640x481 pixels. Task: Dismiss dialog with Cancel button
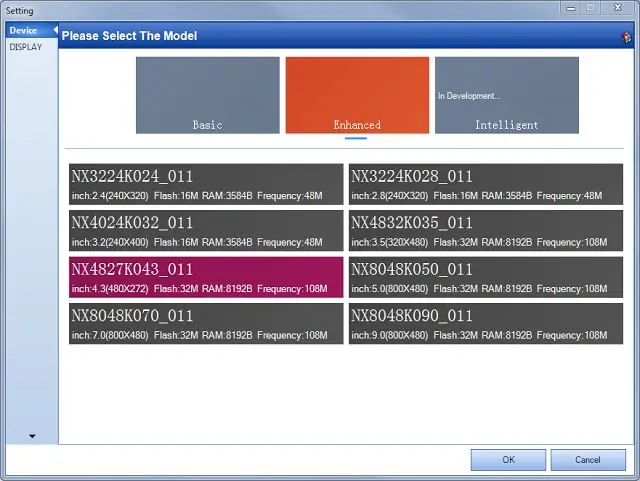tap(588, 460)
